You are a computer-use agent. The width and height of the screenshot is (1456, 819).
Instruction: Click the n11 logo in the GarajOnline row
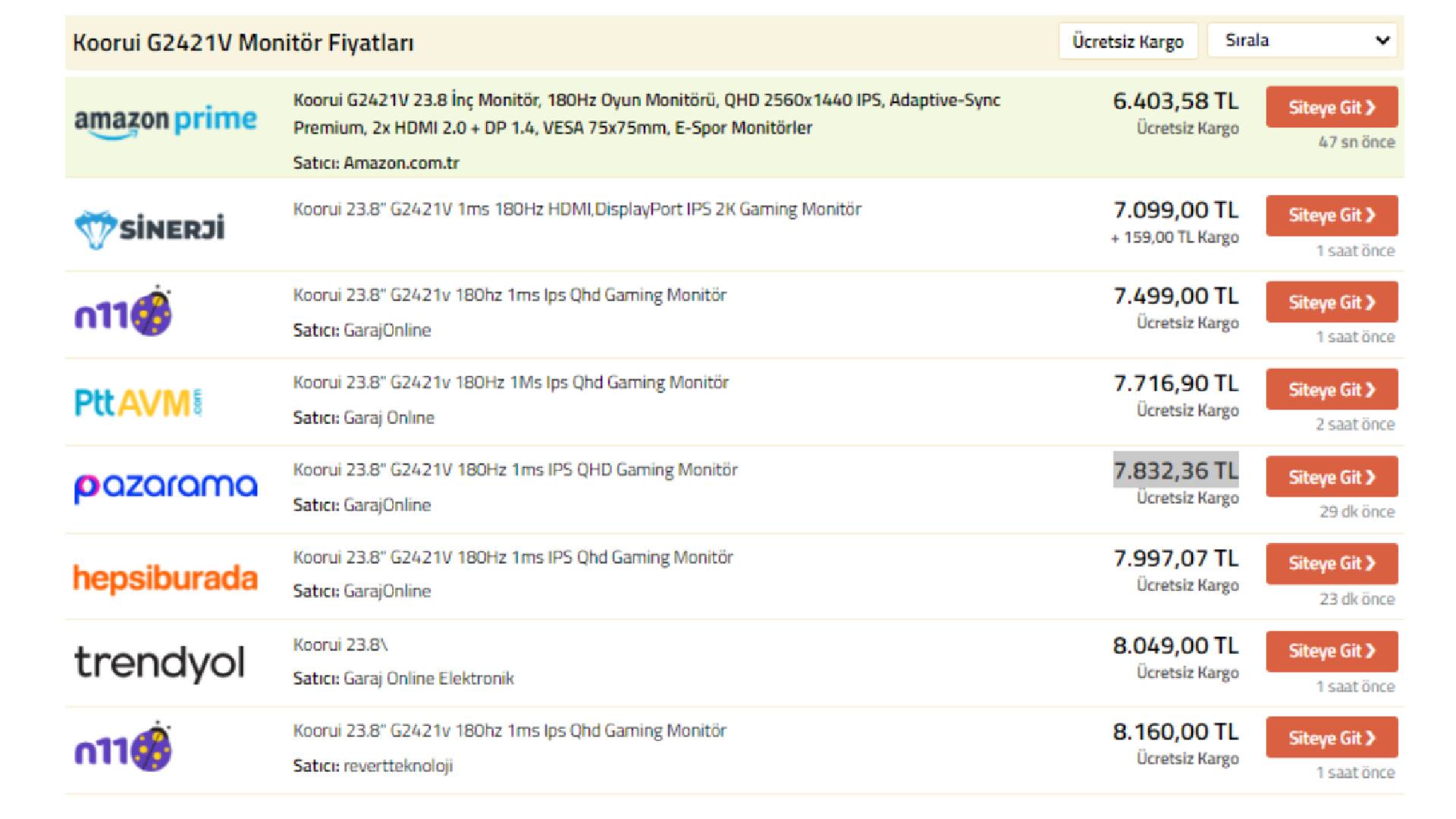click(124, 311)
